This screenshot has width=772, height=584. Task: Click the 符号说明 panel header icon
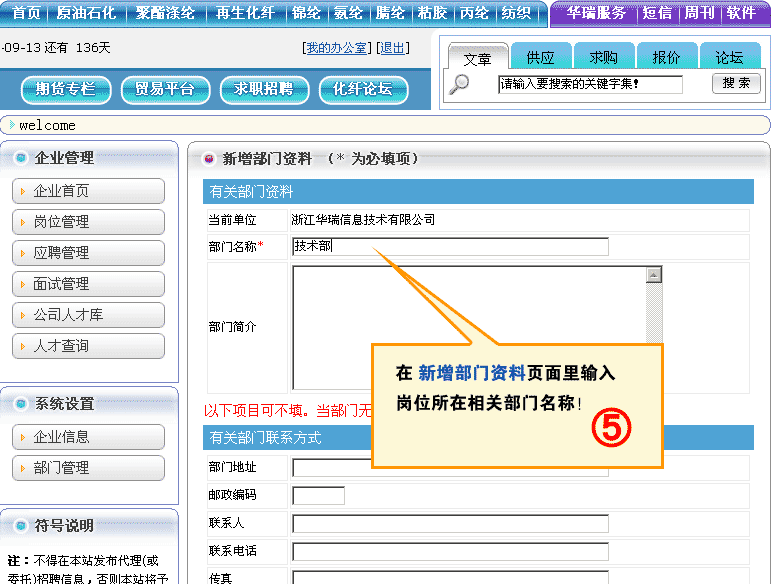tap(21, 526)
